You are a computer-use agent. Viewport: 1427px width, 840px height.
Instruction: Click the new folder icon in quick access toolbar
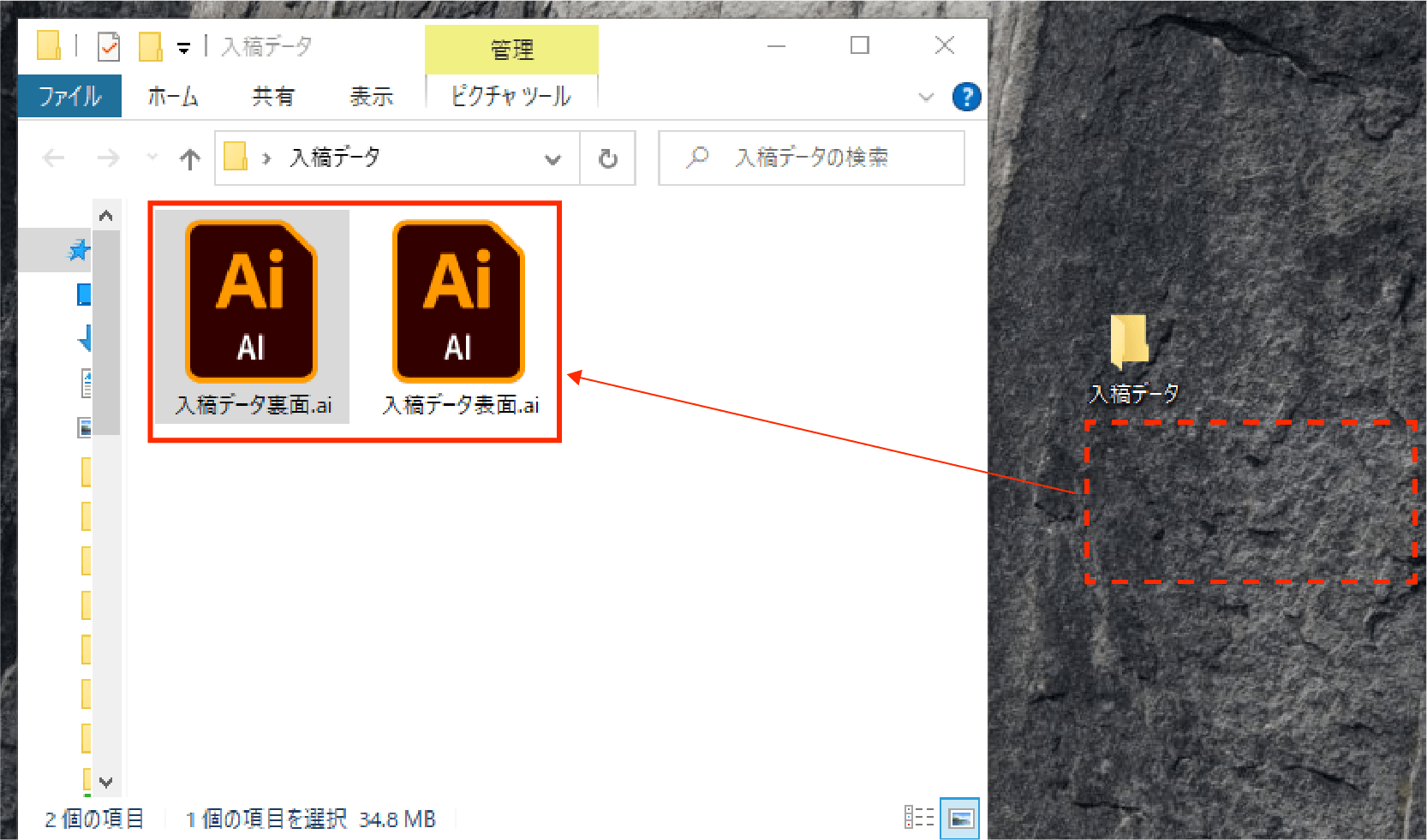(151, 46)
